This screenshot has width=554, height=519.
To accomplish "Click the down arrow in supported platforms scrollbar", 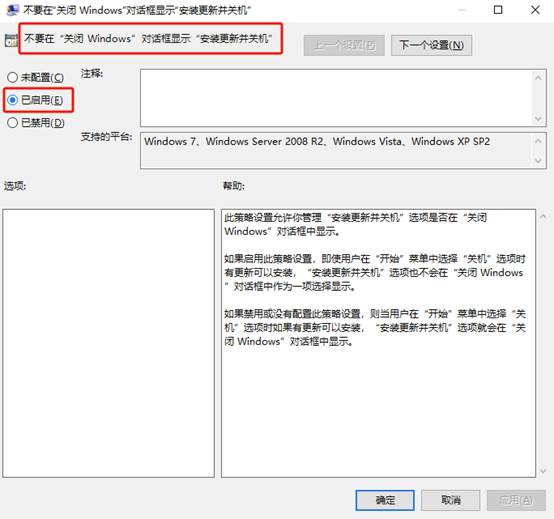I will tap(538, 161).
